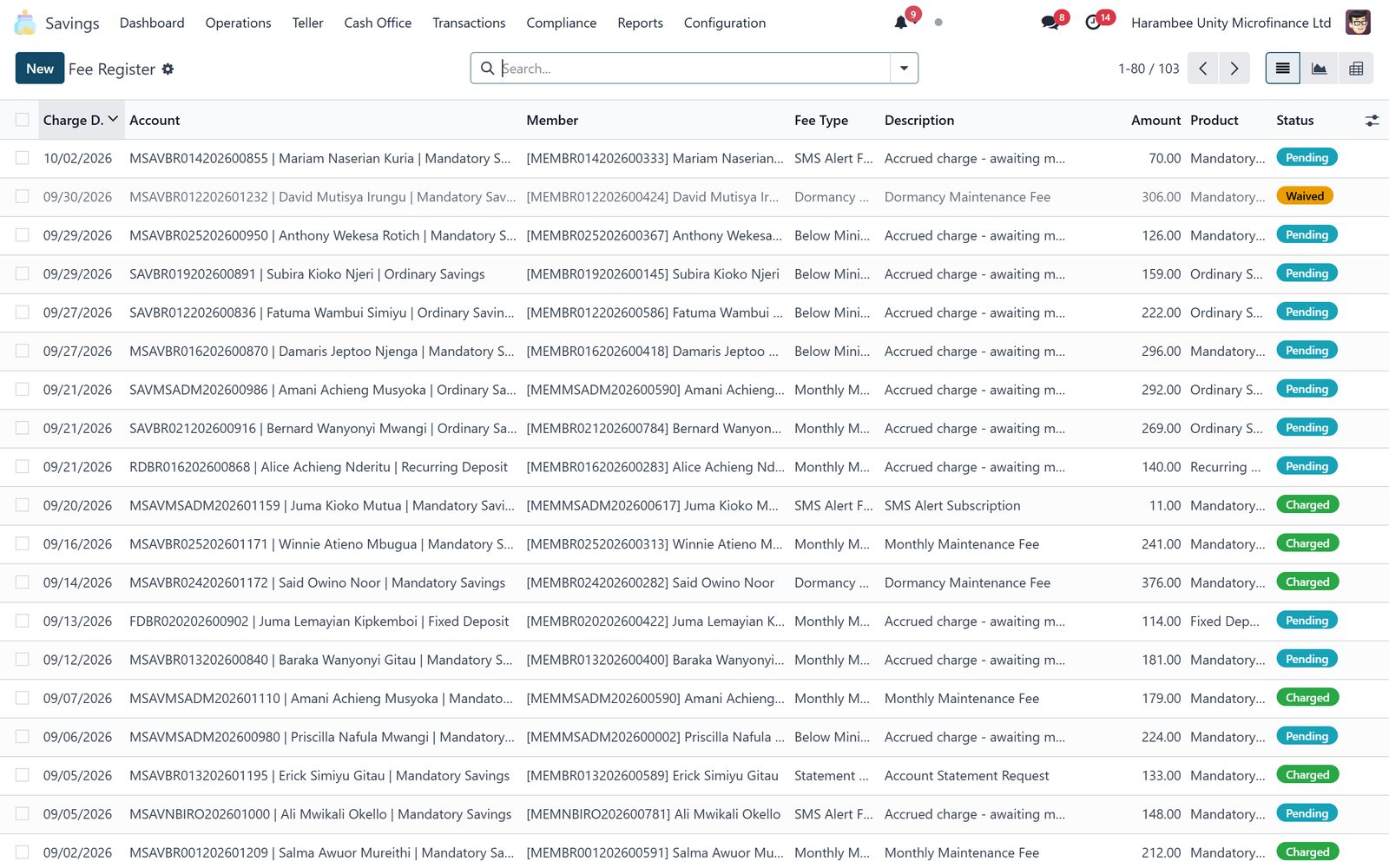1389x868 pixels.
Task: Open the notifications bell icon
Action: coord(901,23)
